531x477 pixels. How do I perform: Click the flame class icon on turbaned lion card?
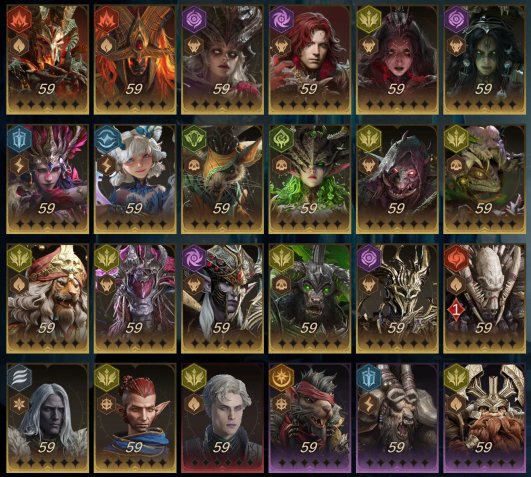tap(19, 285)
